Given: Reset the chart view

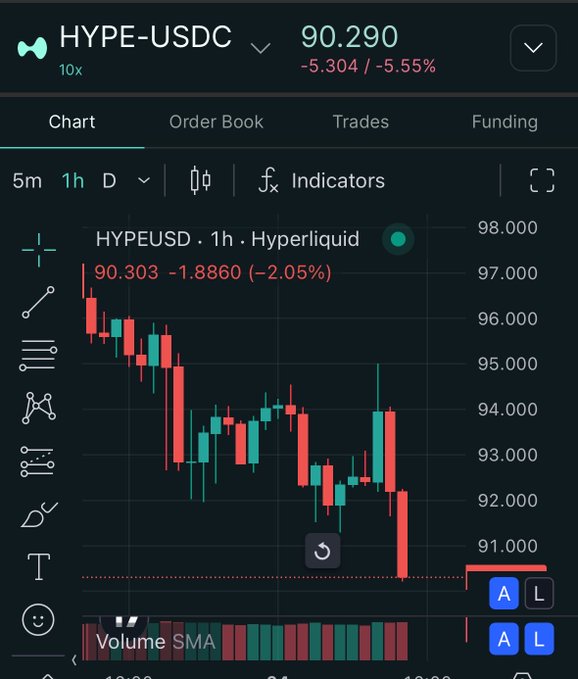Looking at the screenshot, I should click(323, 551).
